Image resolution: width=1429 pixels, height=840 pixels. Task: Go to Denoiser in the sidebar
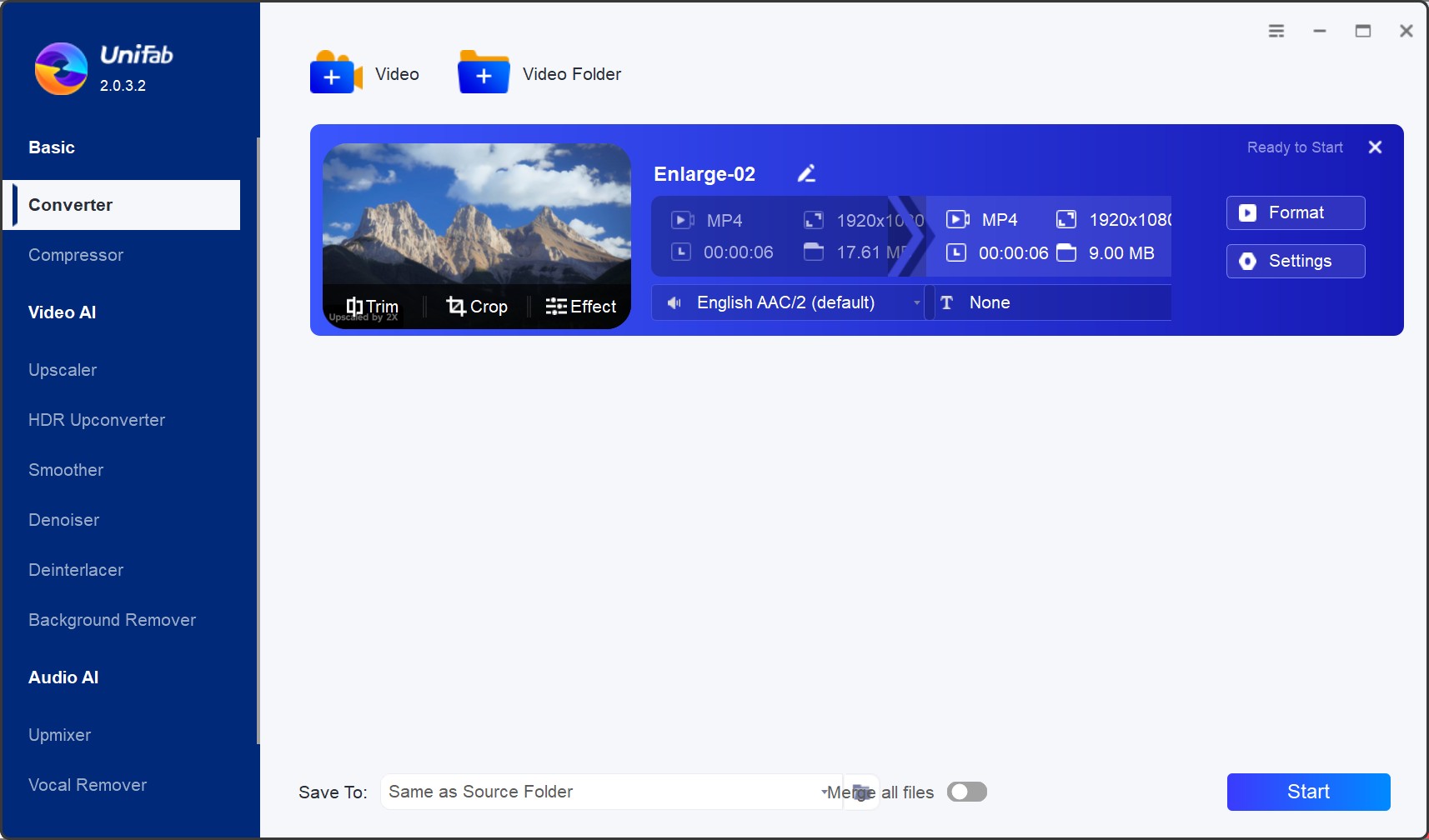pos(63,520)
